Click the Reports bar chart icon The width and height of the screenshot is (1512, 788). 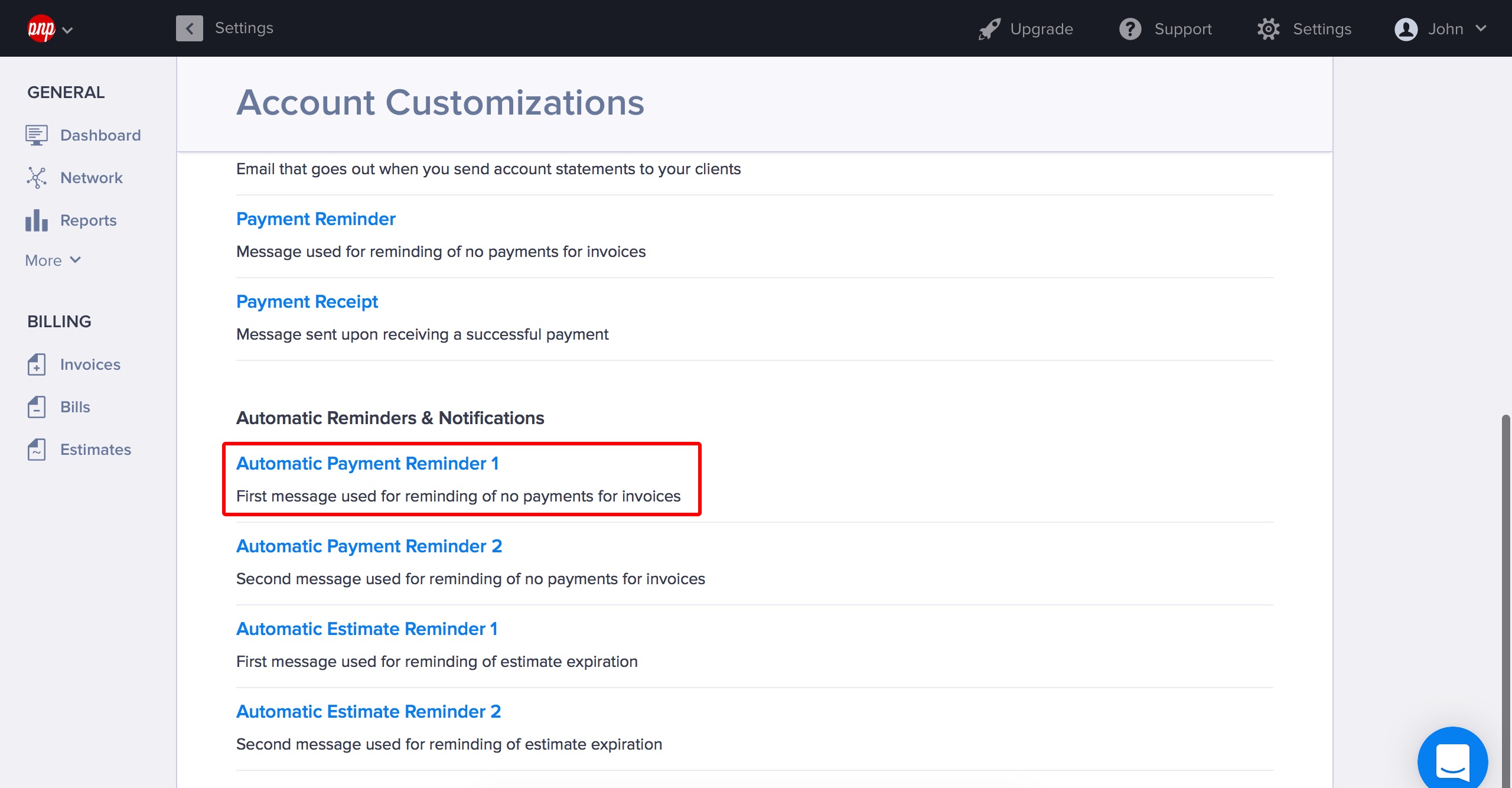[x=36, y=220]
